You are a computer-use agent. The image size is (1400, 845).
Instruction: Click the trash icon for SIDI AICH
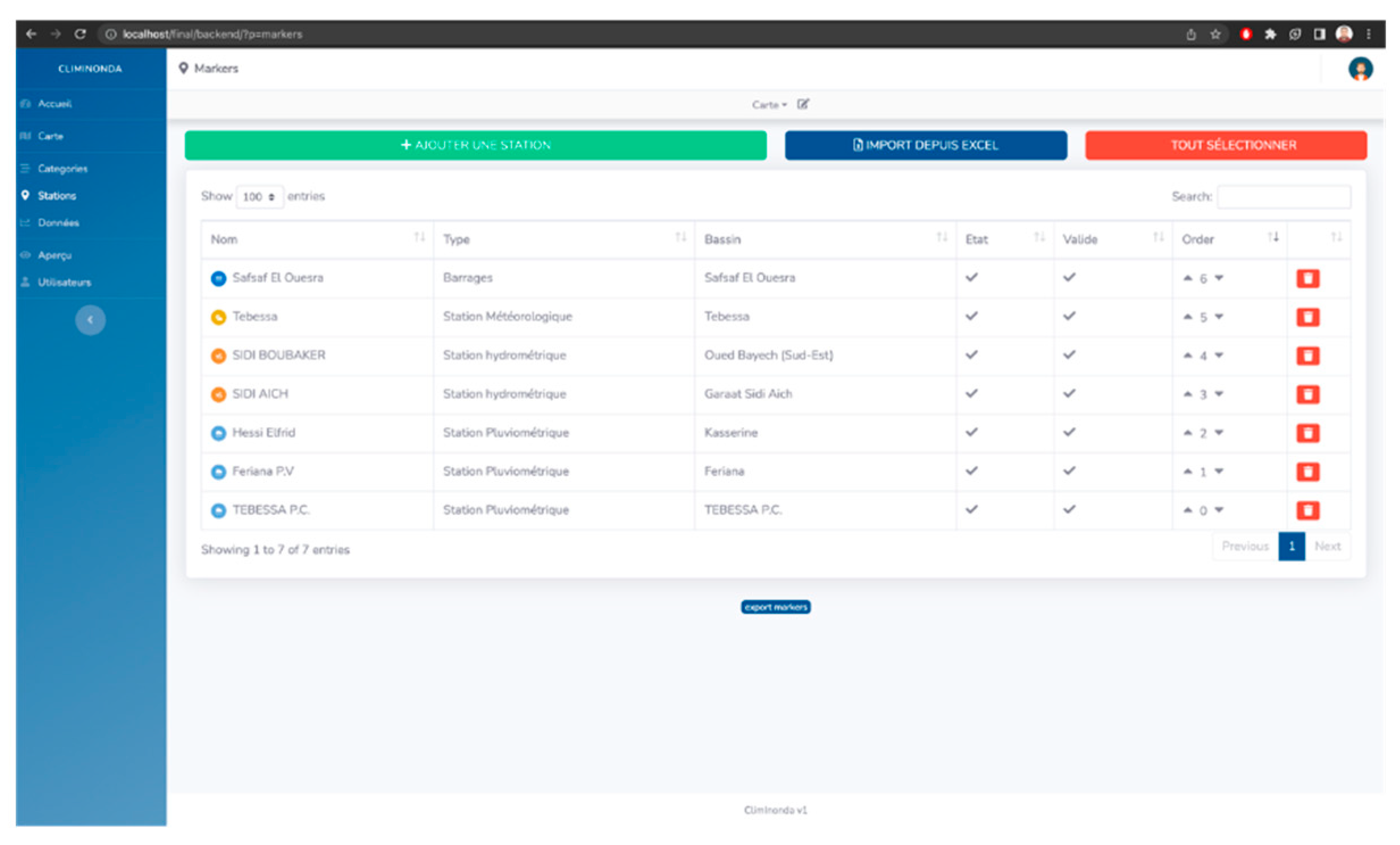point(1307,394)
